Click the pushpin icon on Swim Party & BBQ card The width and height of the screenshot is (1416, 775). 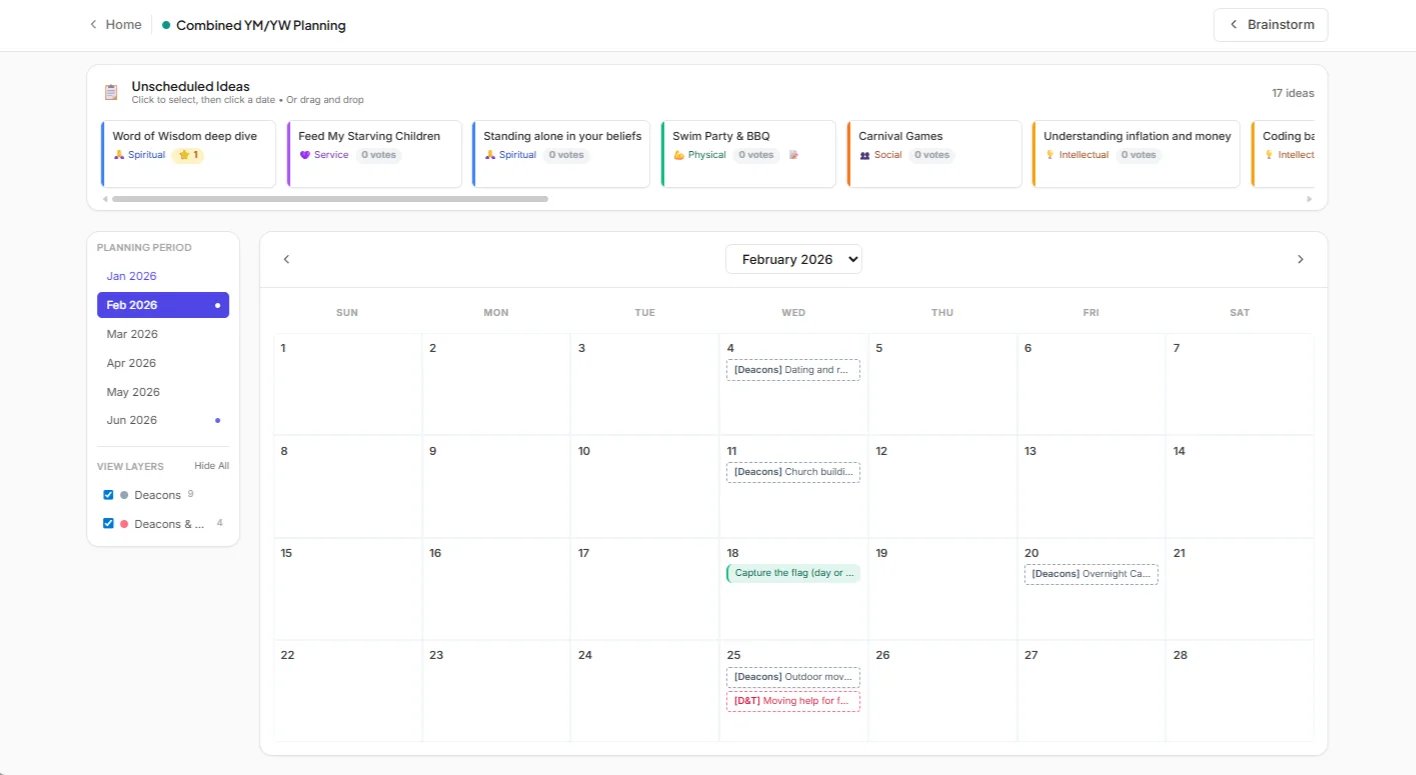pos(794,155)
